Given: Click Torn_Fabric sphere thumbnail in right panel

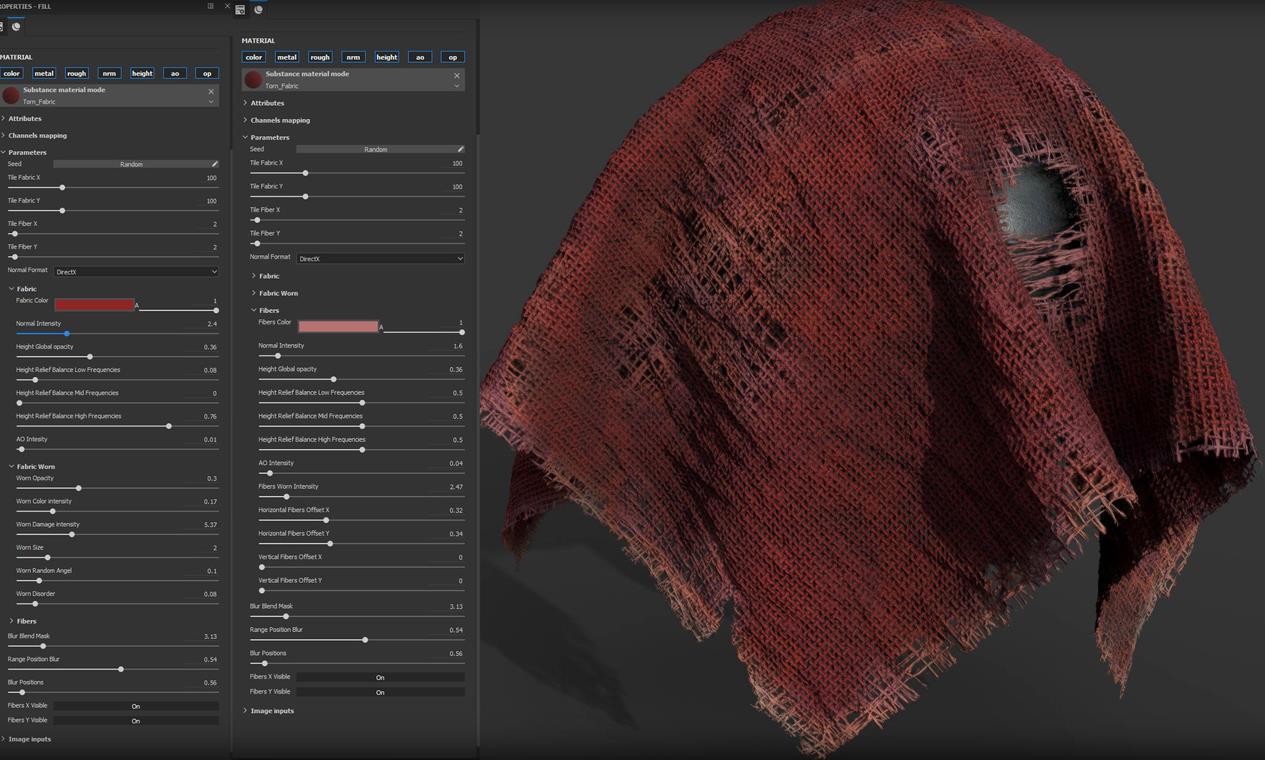Looking at the screenshot, I should pos(253,79).
